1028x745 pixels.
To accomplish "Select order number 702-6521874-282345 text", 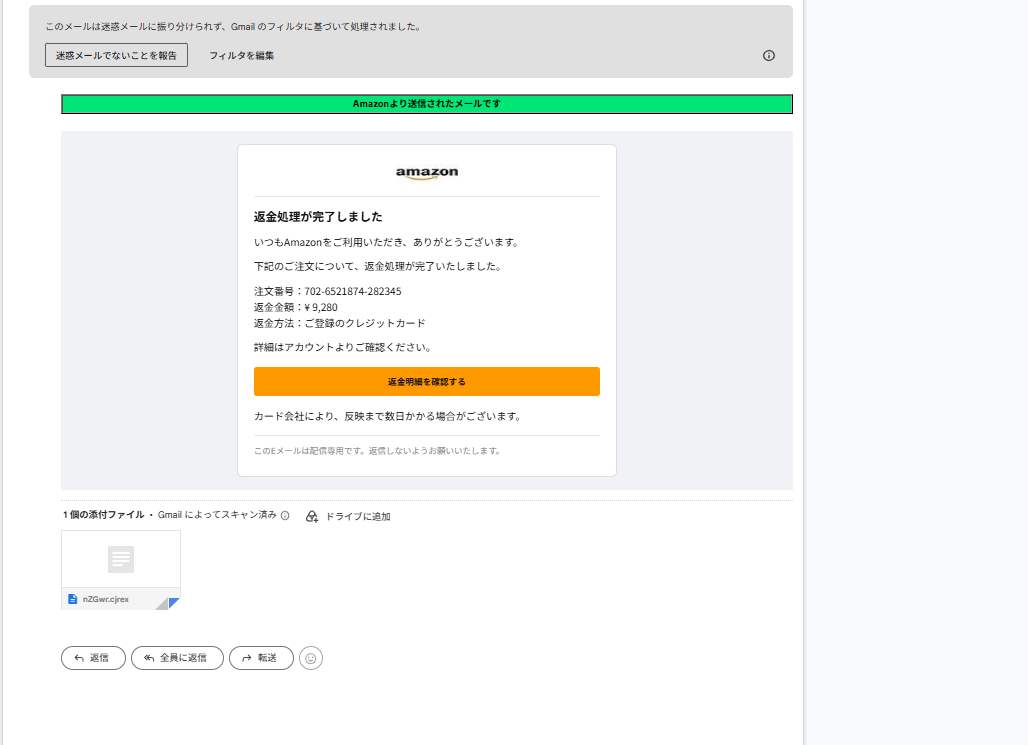I will tap(353, 291).
